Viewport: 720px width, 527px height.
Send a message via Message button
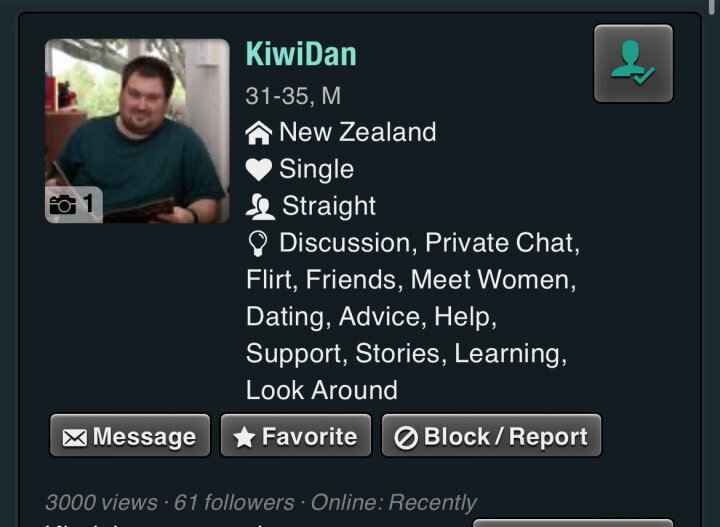pos(130,436)
